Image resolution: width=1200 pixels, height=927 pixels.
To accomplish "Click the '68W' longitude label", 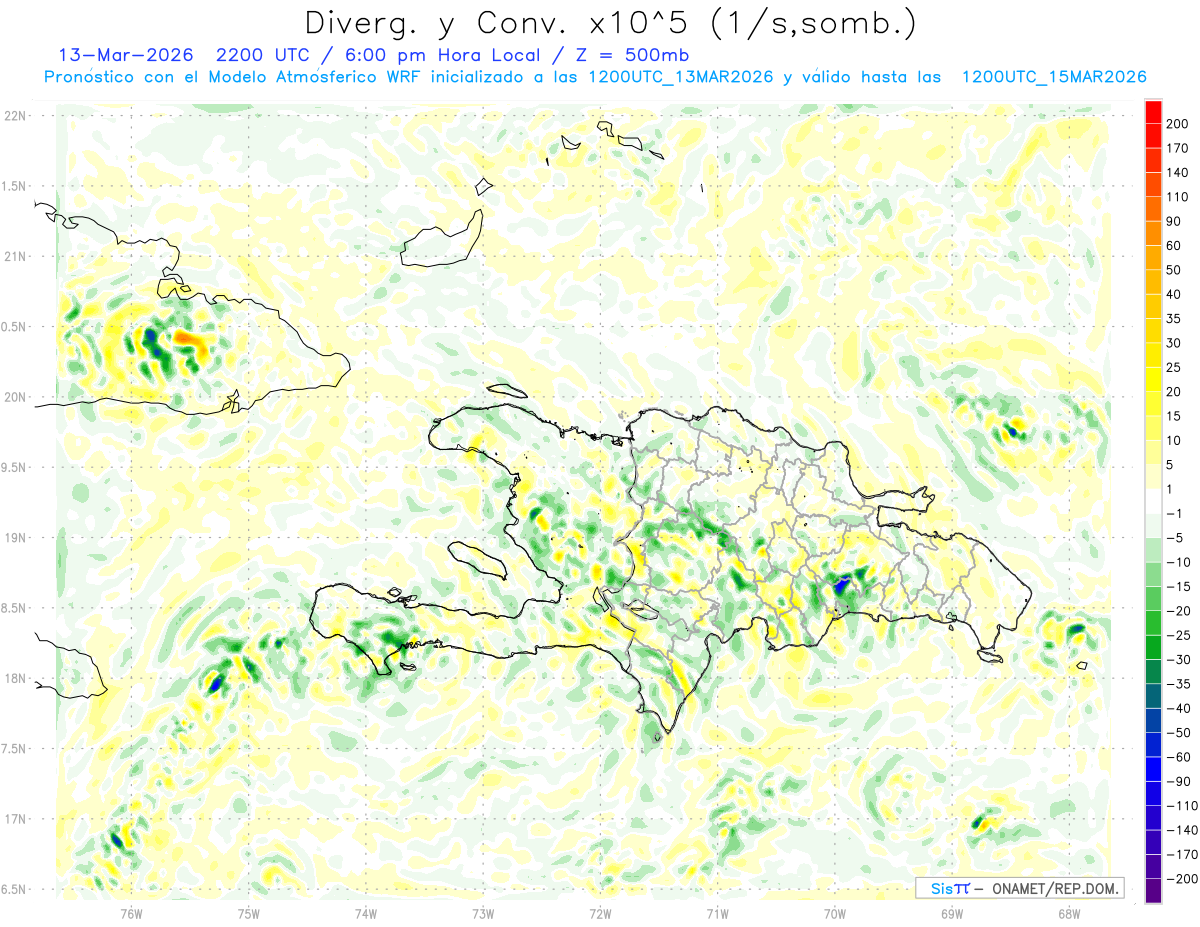I will coord(1069,914).
